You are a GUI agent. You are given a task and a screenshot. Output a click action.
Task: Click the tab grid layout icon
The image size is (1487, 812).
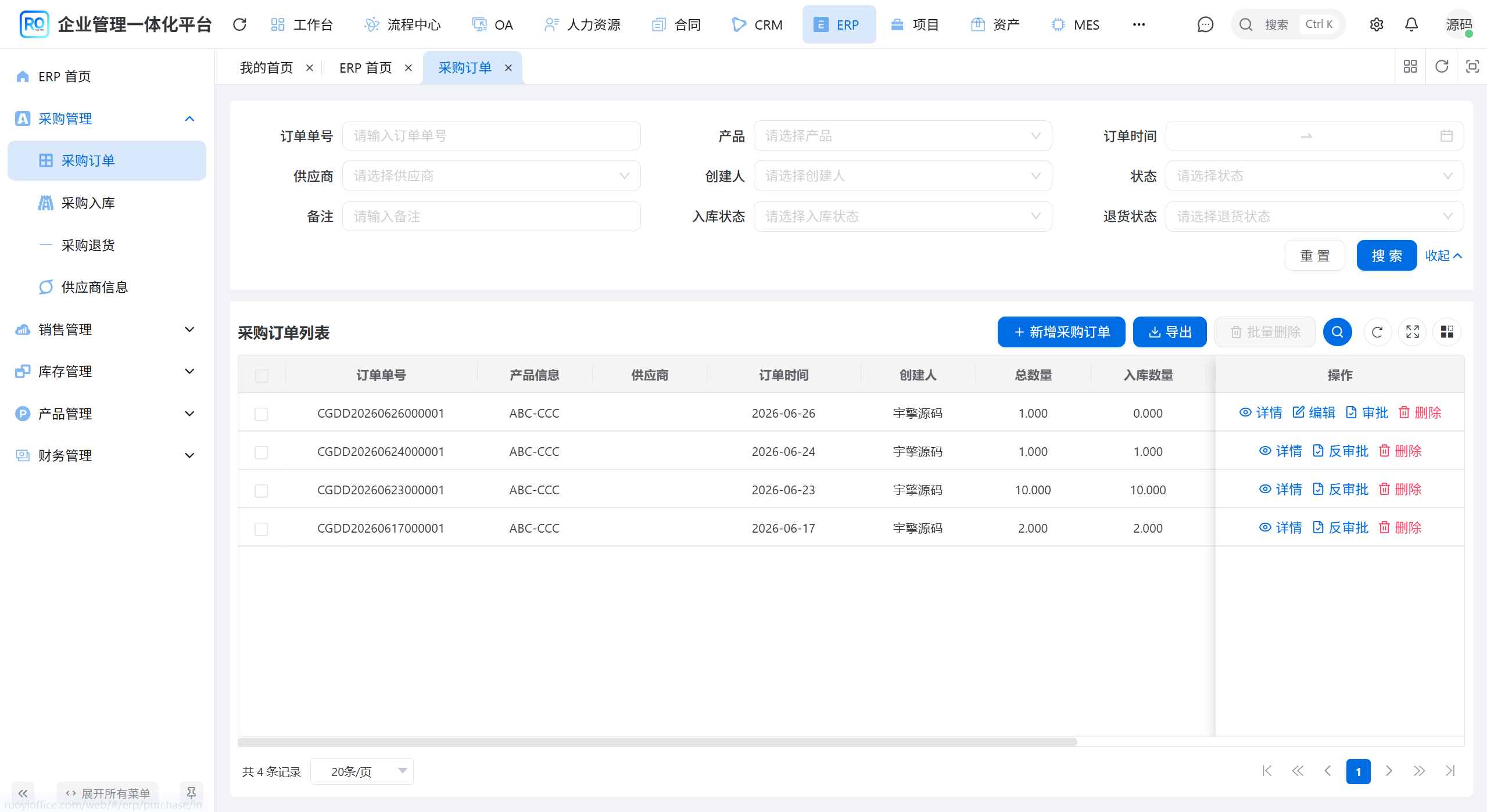pos(1410,67)
